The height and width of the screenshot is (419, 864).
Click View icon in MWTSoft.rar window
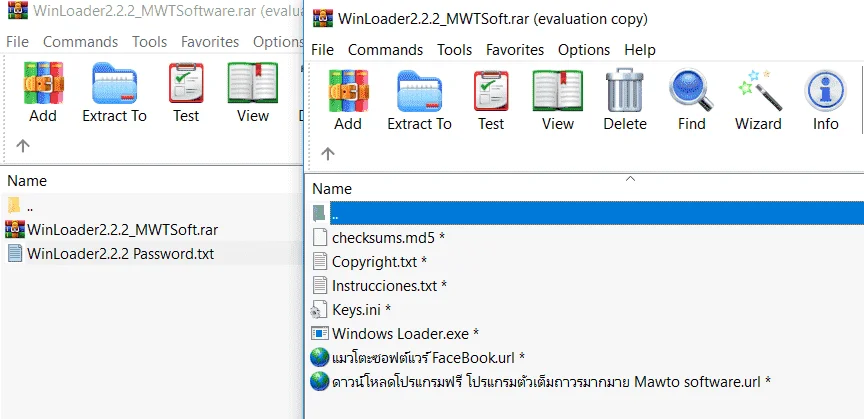558,92
